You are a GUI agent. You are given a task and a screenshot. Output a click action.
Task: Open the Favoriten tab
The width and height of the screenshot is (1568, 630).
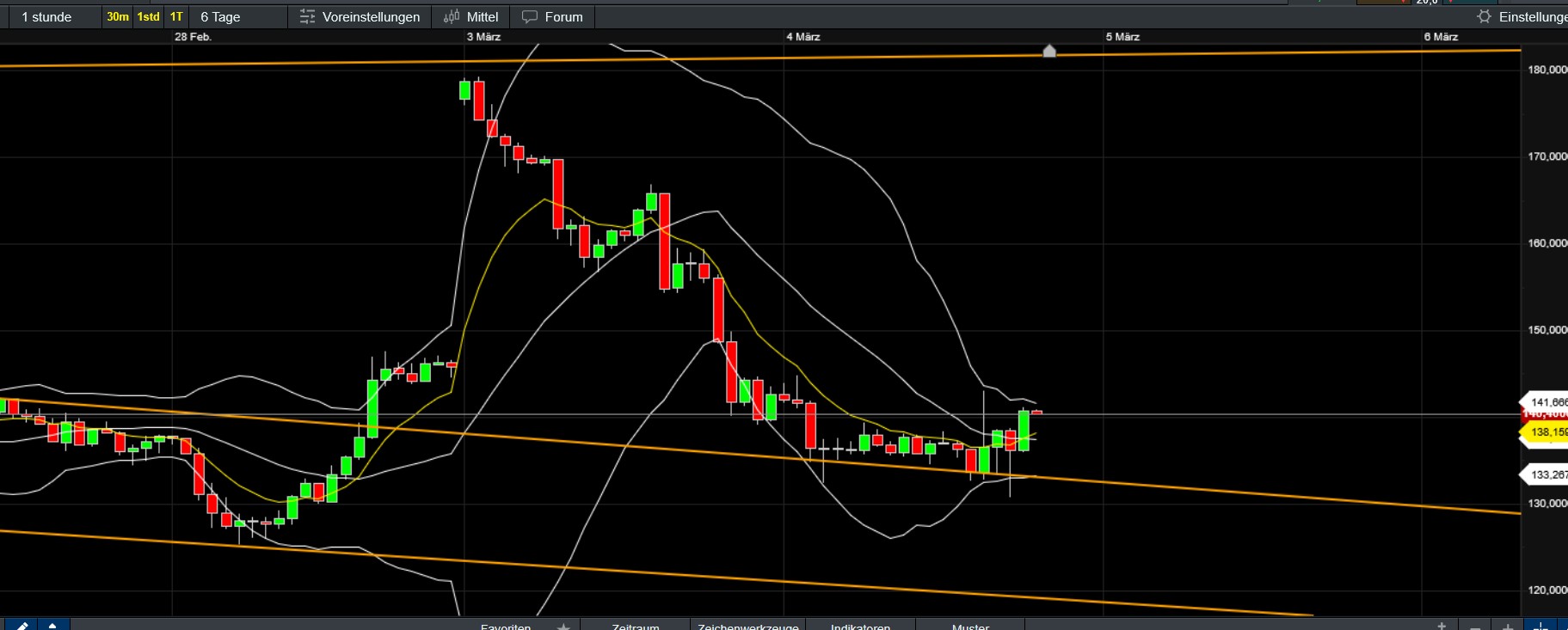506,627
